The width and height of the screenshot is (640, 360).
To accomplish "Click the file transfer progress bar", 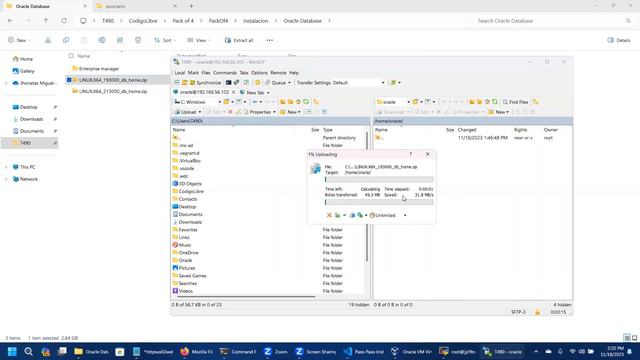I will (379, 179).
